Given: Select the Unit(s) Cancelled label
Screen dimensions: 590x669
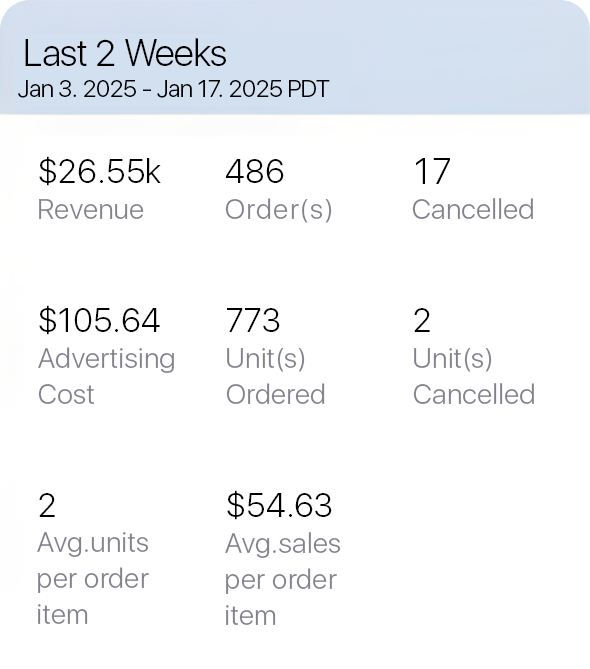Looking at the screenshot, I should (474, 376).
